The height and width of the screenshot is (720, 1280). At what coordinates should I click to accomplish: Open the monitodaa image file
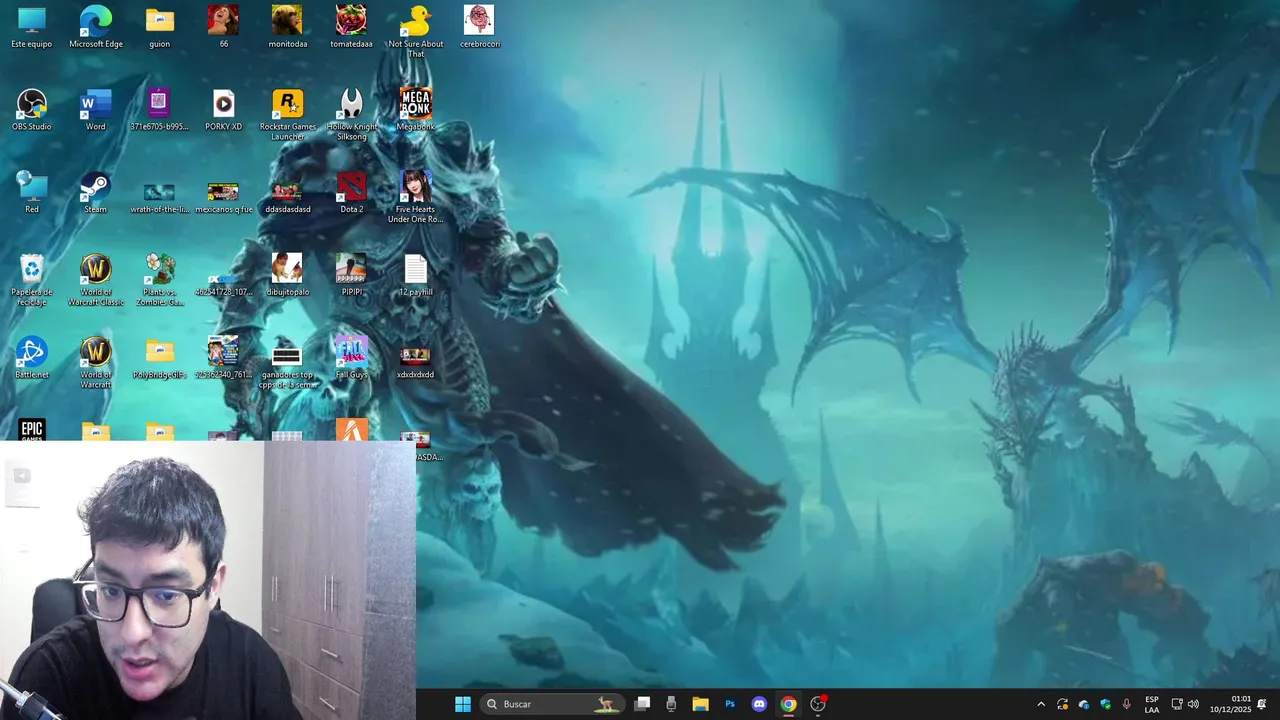click(x=287, y=27)
